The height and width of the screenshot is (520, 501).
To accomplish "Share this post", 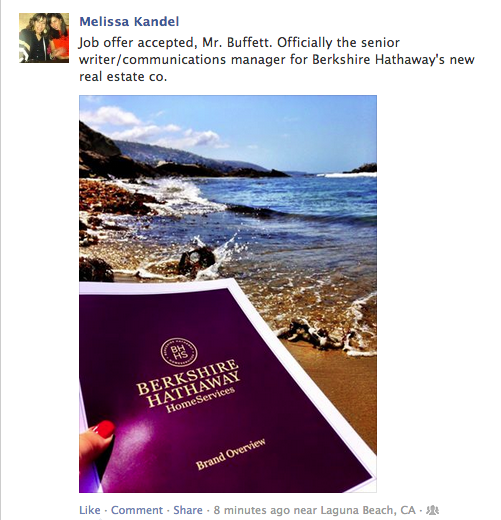I will 188,510.
